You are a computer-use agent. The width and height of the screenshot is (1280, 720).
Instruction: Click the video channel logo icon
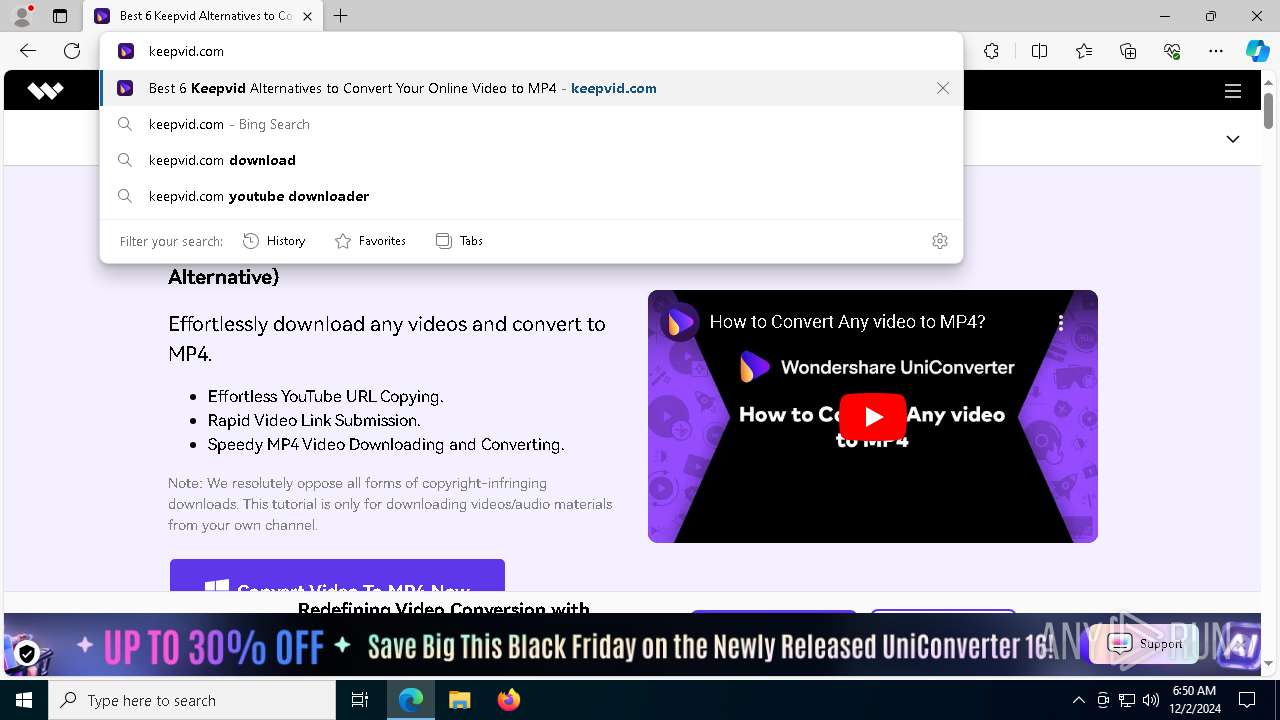coord(681,322)
